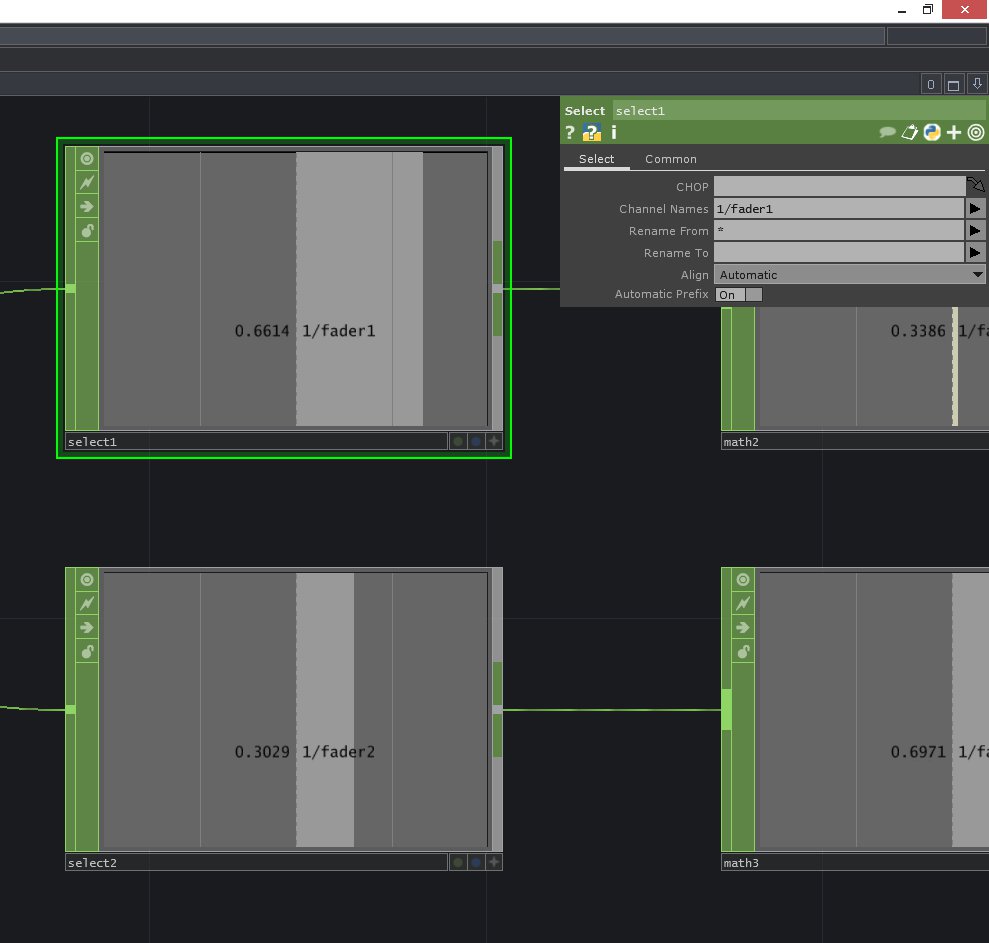Viewport: 989px width, 943px height.
Task: Open the comment bubble for select1
Action: 887,132
